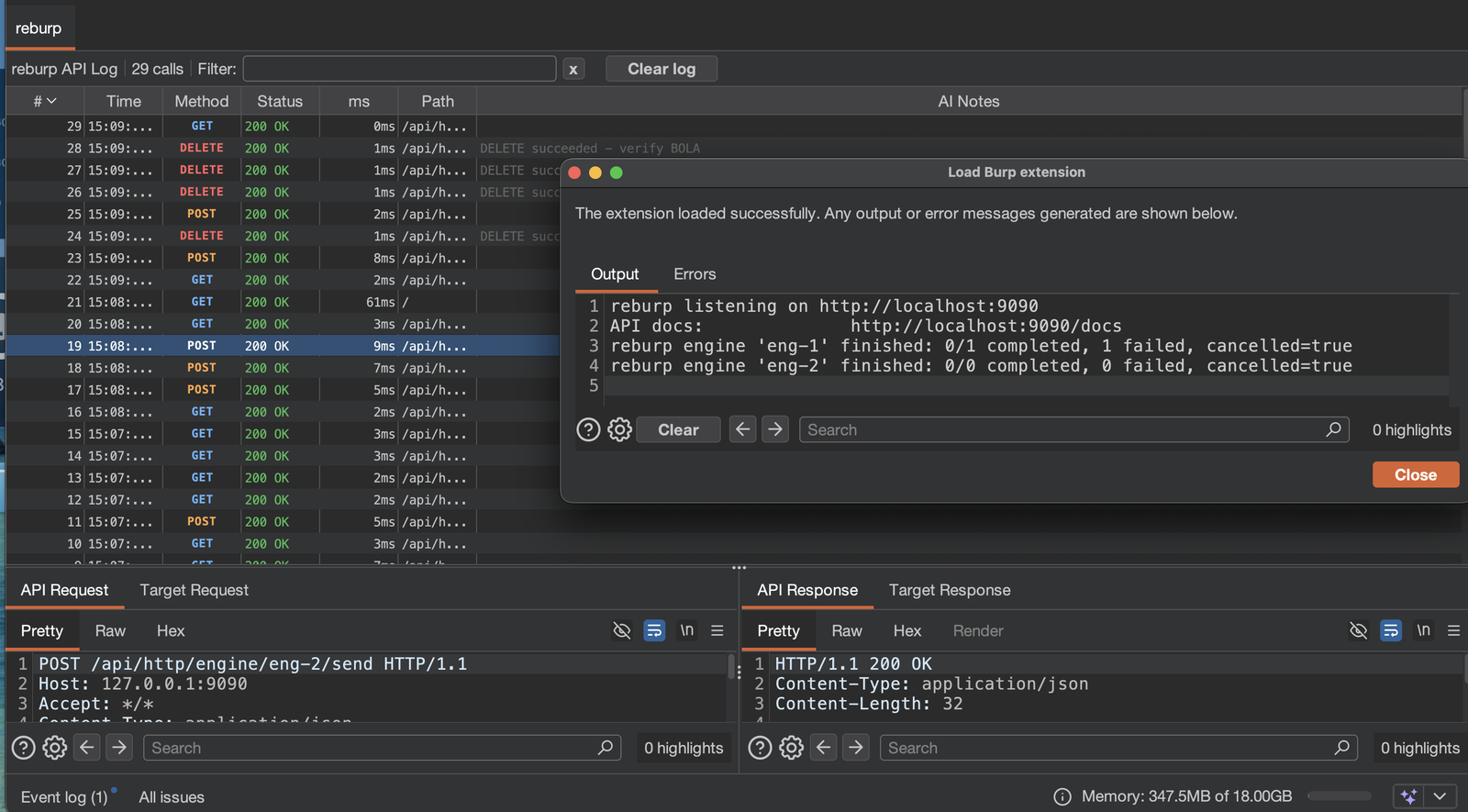
Task: Focus the reburp API Log Filter field
Action: tap(400, 69)
